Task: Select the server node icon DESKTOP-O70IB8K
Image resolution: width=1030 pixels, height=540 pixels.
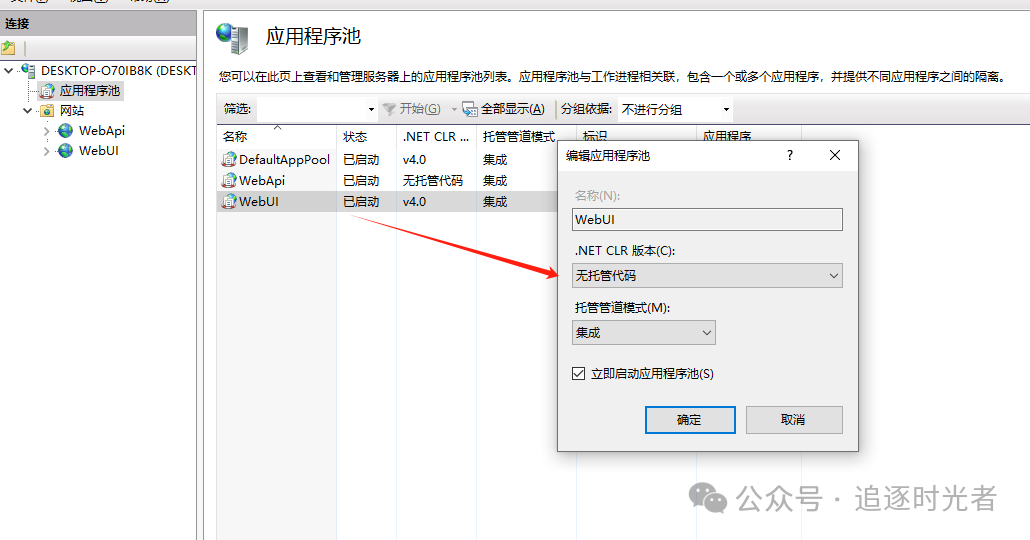Action: point(28,70)
